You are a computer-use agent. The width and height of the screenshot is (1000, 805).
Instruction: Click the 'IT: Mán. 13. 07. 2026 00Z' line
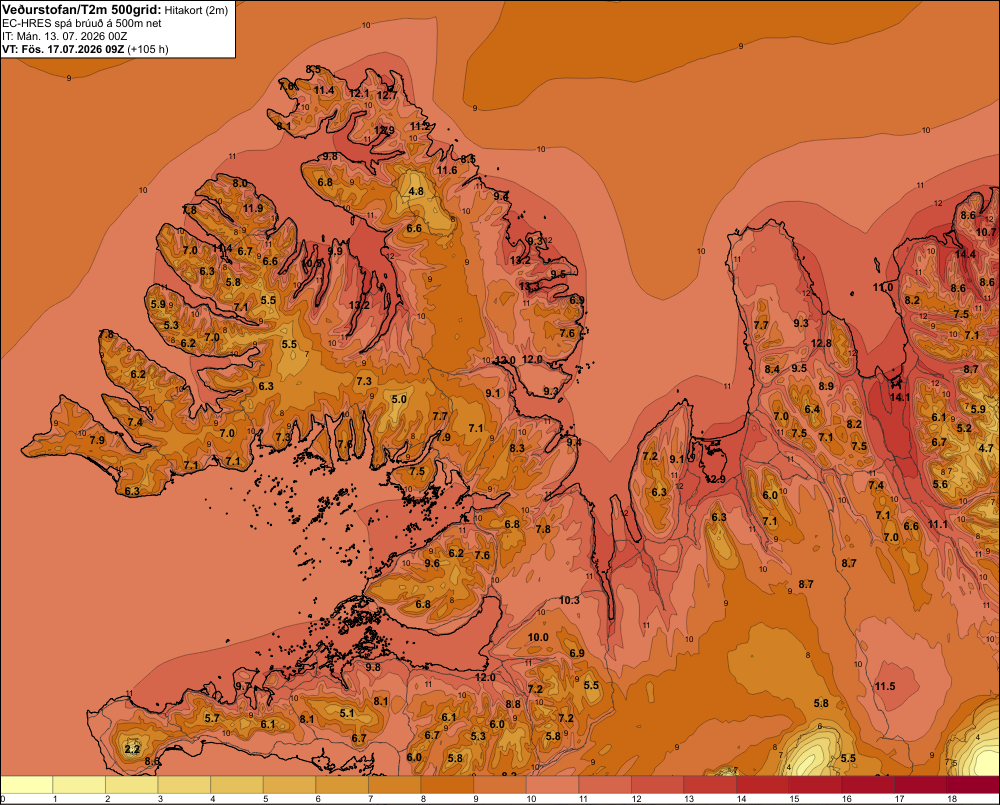64,36
